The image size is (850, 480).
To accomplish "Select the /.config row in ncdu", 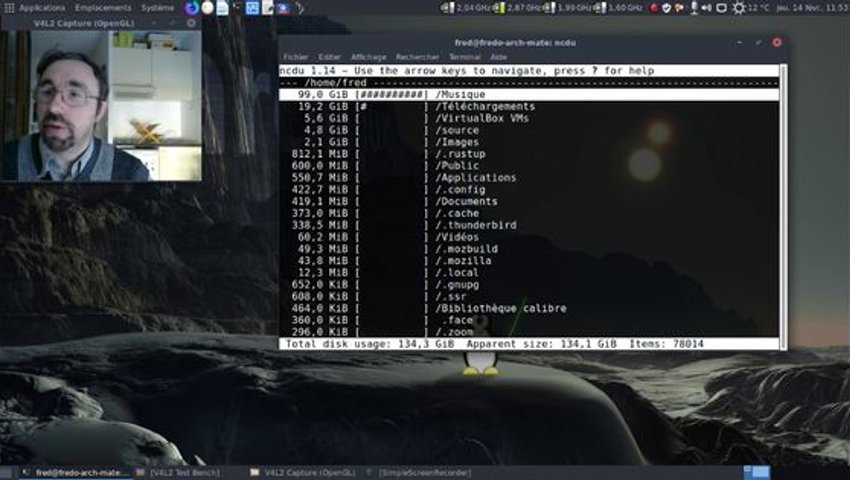I will coord(529,189).
